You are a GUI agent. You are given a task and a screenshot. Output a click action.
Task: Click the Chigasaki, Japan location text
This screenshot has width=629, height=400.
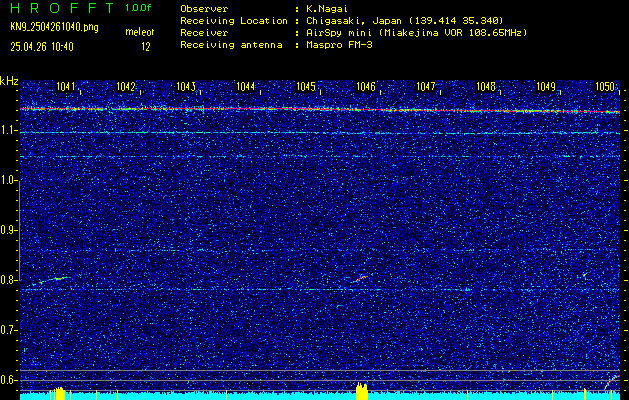[x=404, y=21]
